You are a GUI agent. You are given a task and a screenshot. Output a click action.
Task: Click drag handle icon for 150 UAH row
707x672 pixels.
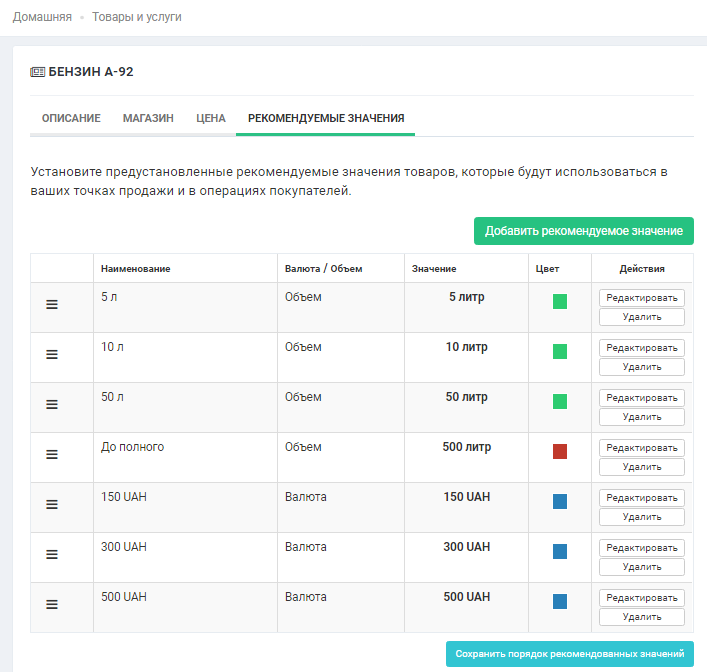coord(52,504)
